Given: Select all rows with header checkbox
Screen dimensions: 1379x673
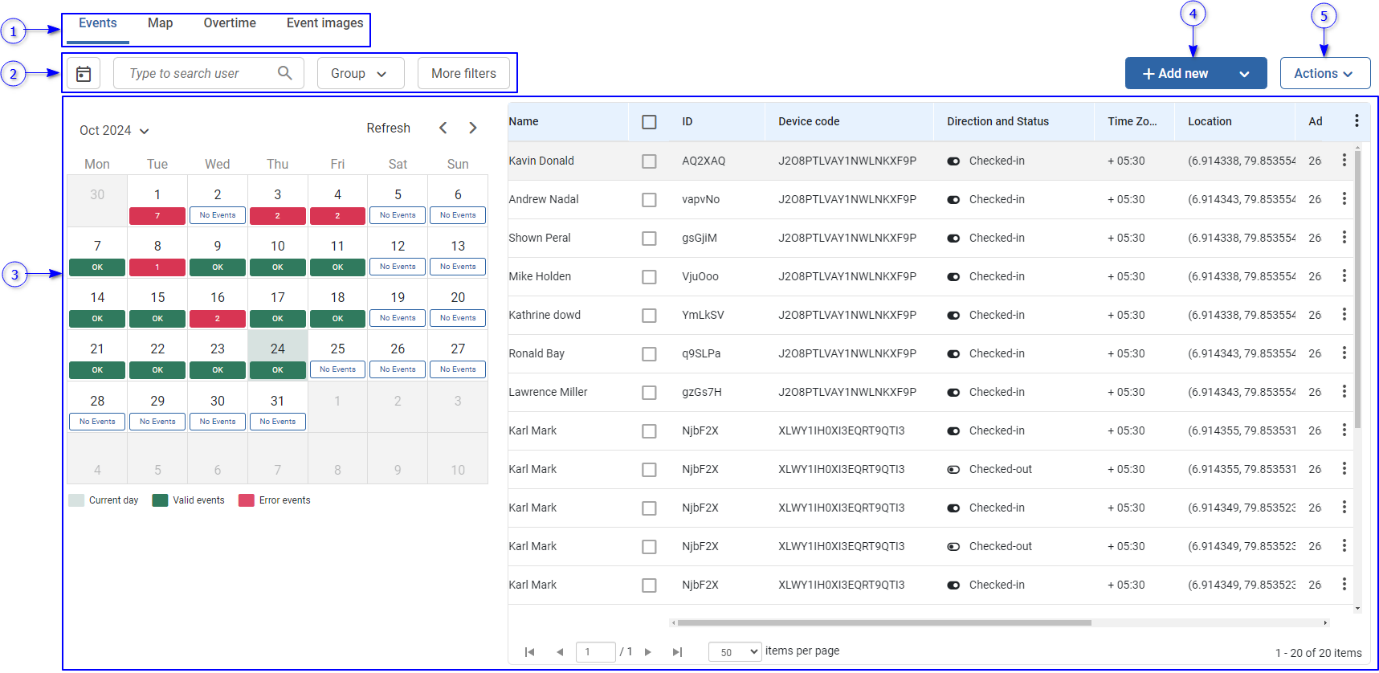Looking at the screenshot, I should point(649,122).
